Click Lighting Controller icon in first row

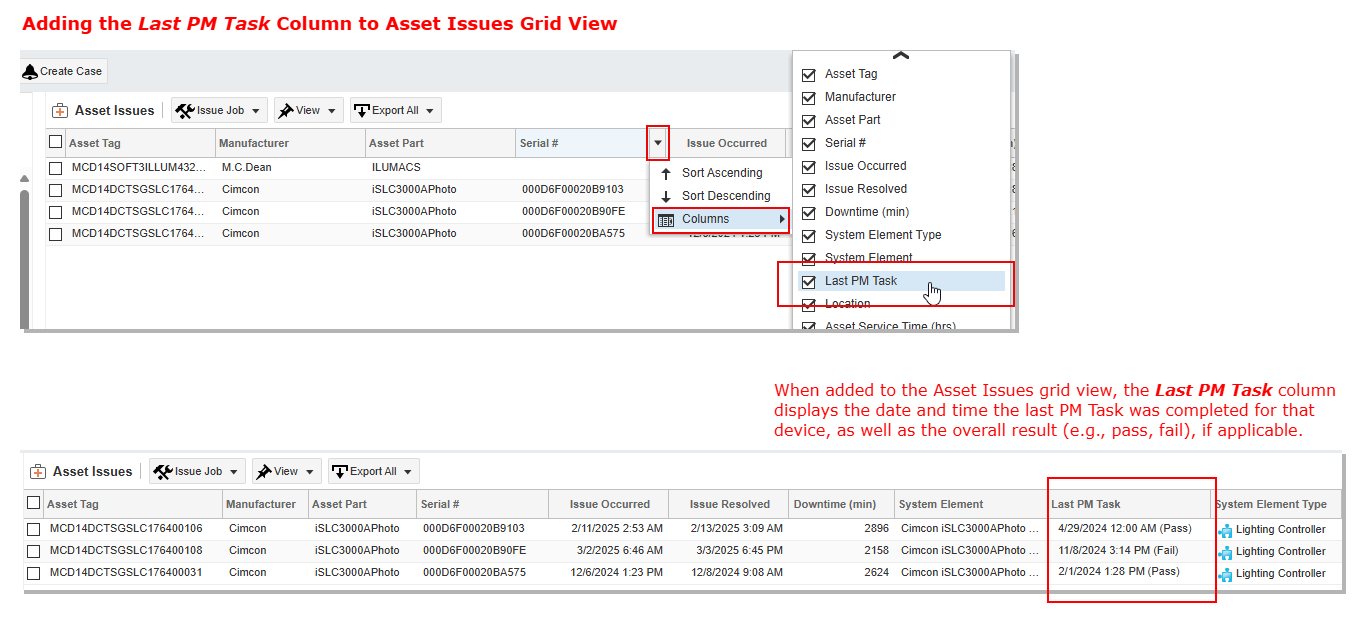point(1225,530)
